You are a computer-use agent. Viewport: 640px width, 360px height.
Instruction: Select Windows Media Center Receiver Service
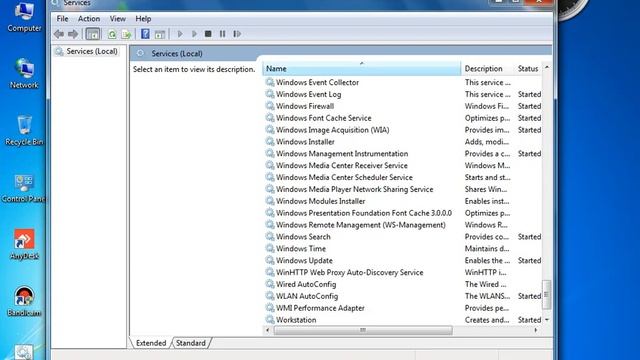pos(342,165)
